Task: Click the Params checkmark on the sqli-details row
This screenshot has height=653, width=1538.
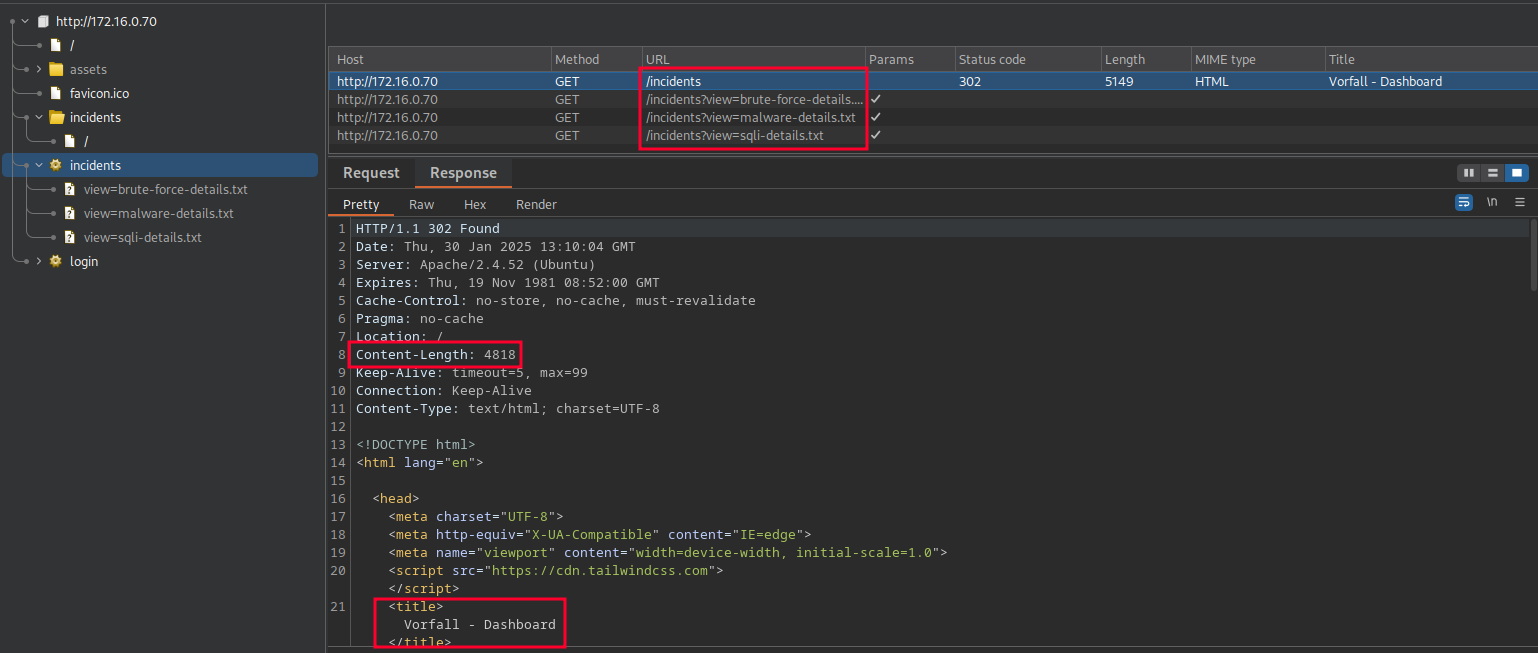Action: [875, 135]
